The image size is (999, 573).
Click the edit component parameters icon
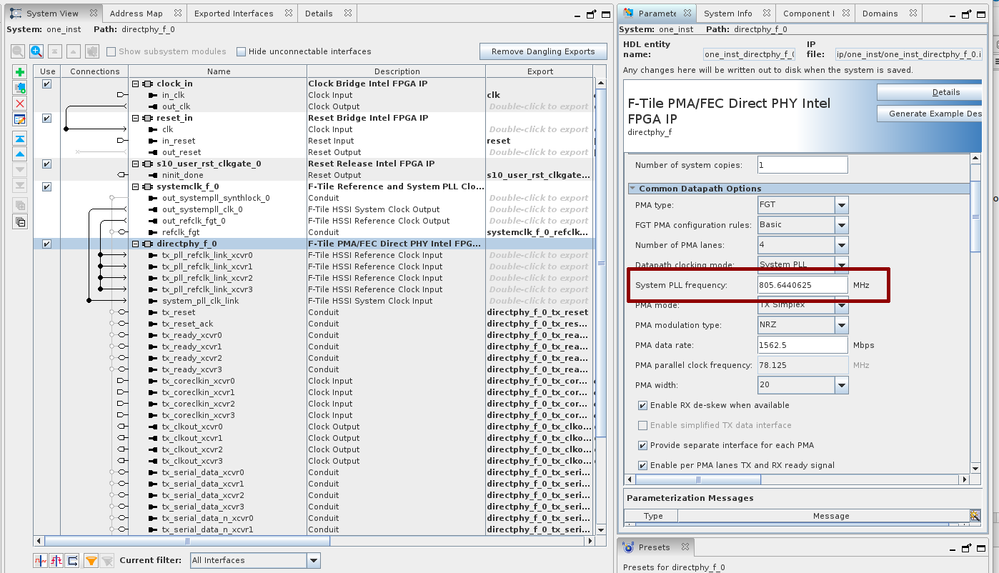[x=20, y=120]
